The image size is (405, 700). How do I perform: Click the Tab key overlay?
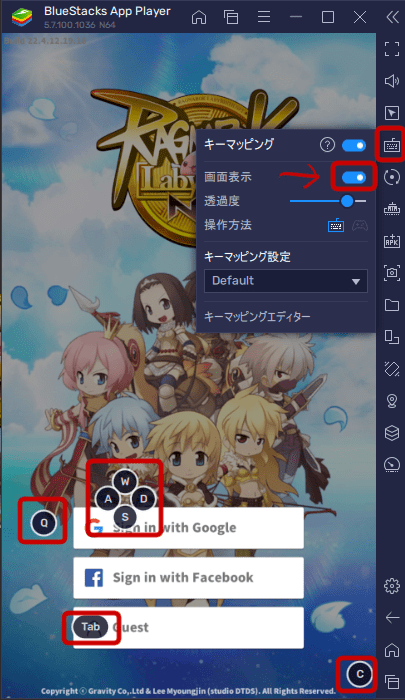click(x=91, y=627)
